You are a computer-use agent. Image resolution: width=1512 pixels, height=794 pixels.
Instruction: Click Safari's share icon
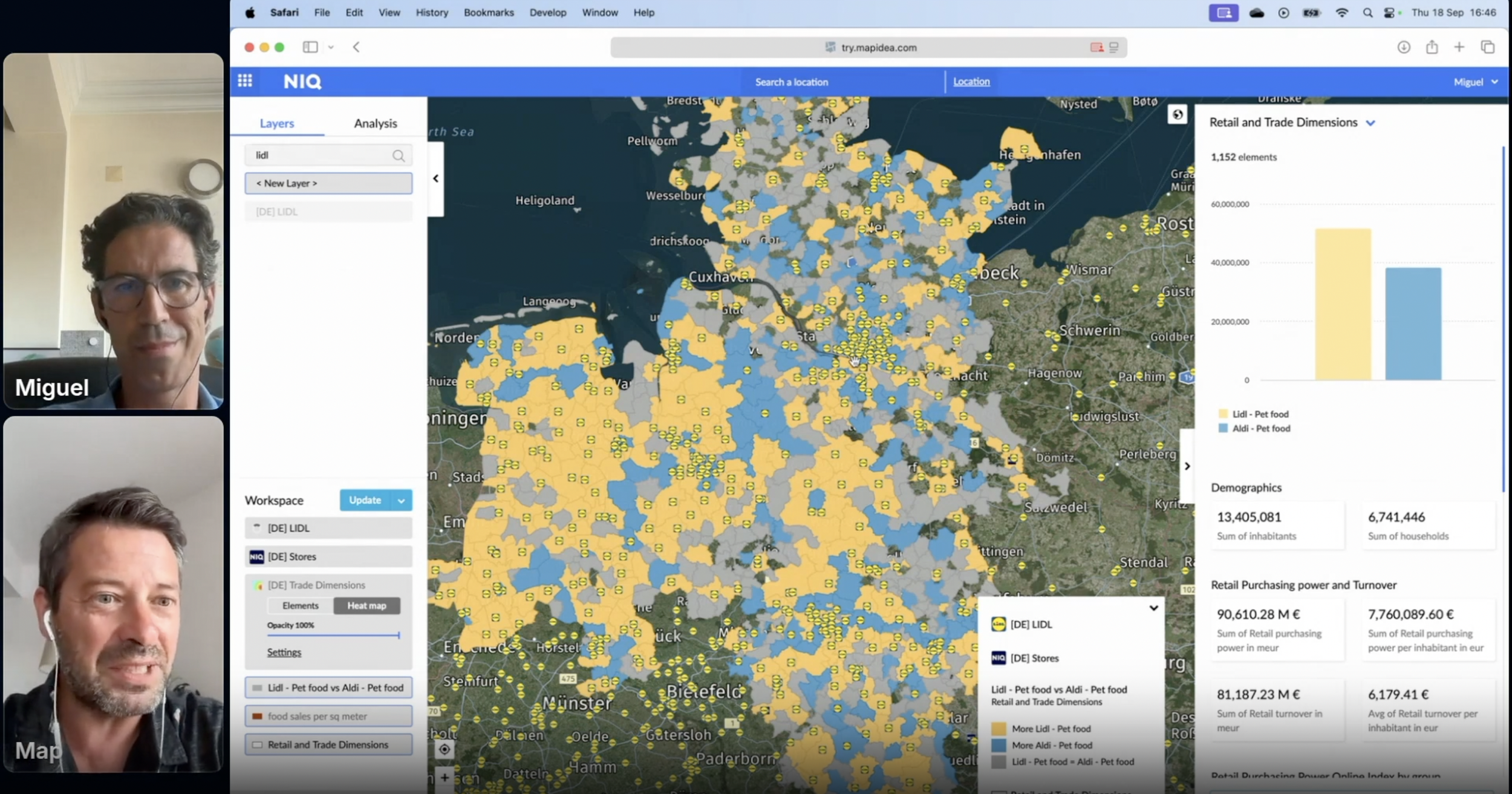(1432, 47)
